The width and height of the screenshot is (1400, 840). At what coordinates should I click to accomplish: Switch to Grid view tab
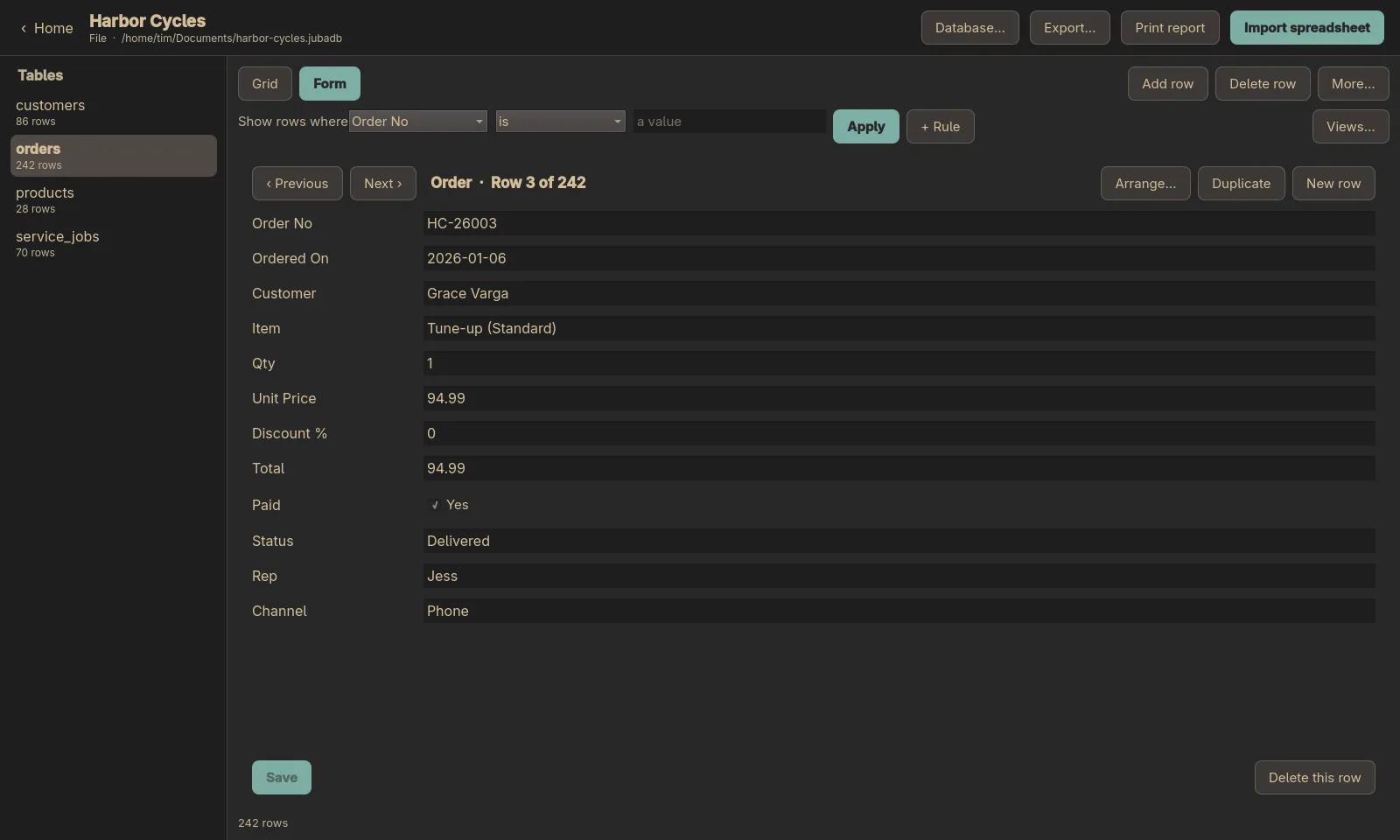[265, 84]
